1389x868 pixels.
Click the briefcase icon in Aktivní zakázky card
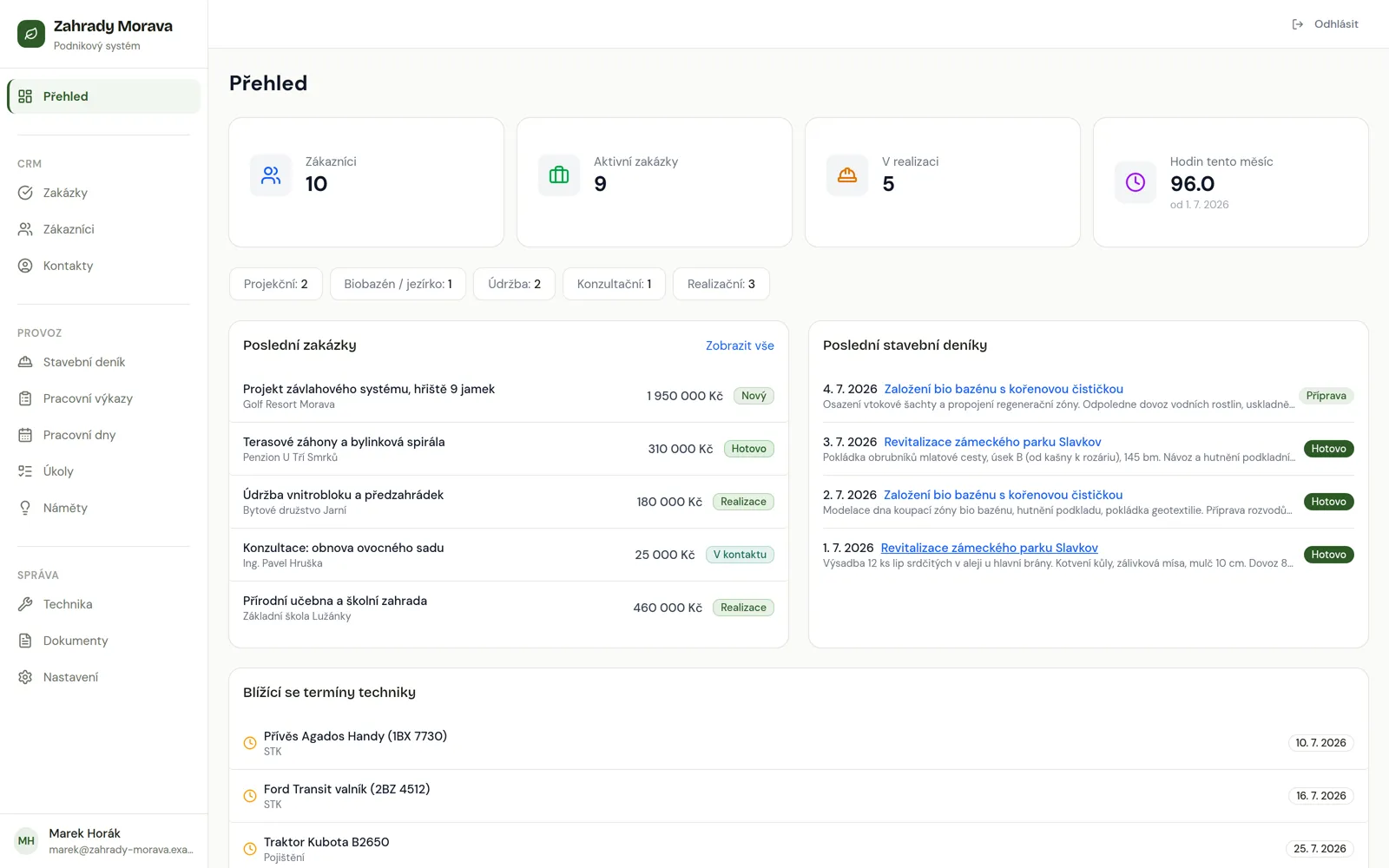coord(559,175)
